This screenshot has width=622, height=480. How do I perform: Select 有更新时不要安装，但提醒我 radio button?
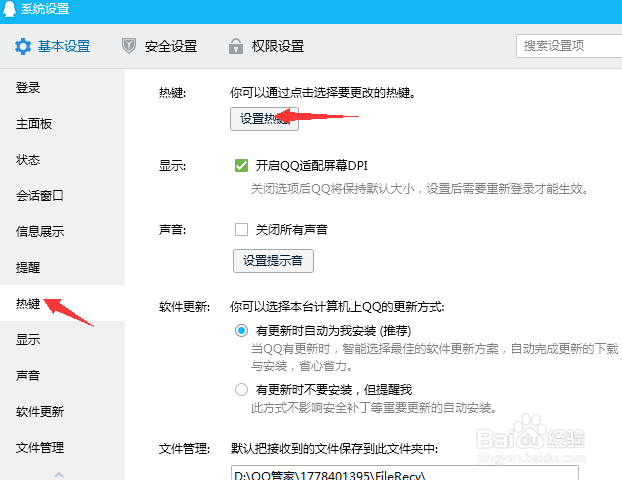click(241, 390)
